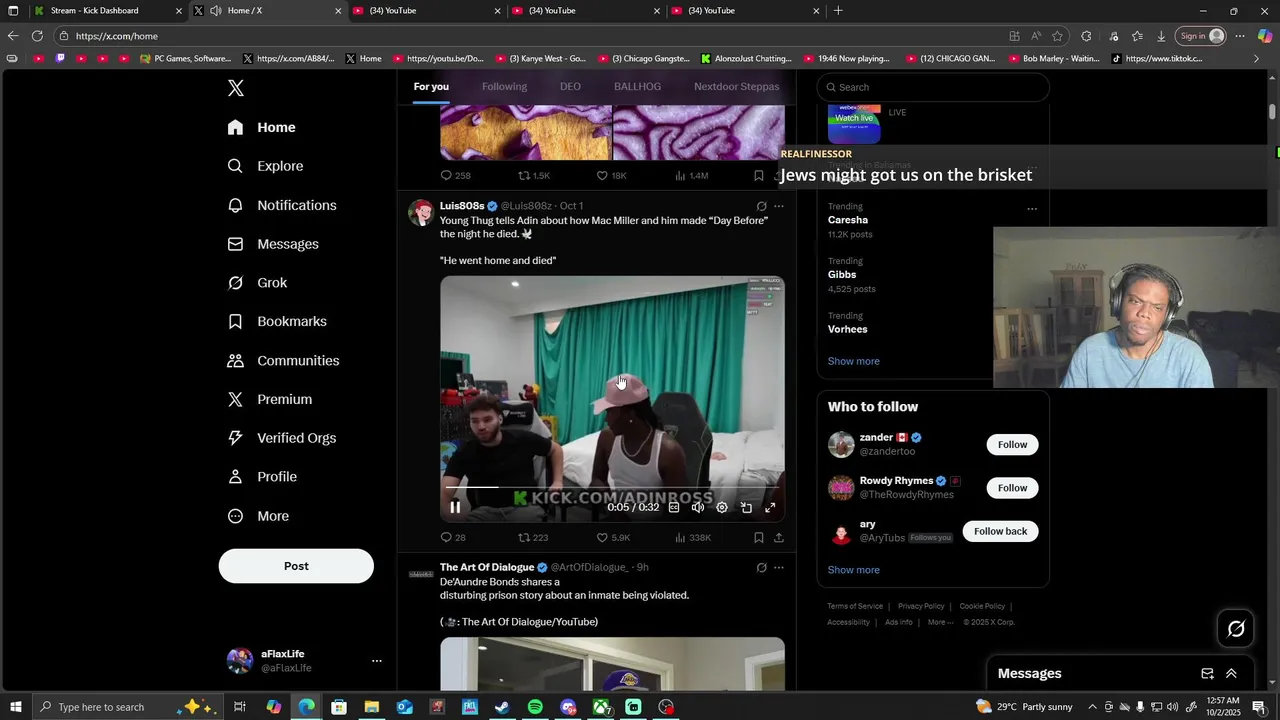Image resolution: width=1280 pixels, height=720 pixels.
Task: Enter fullscreen on the video
Action: [770, 507]
